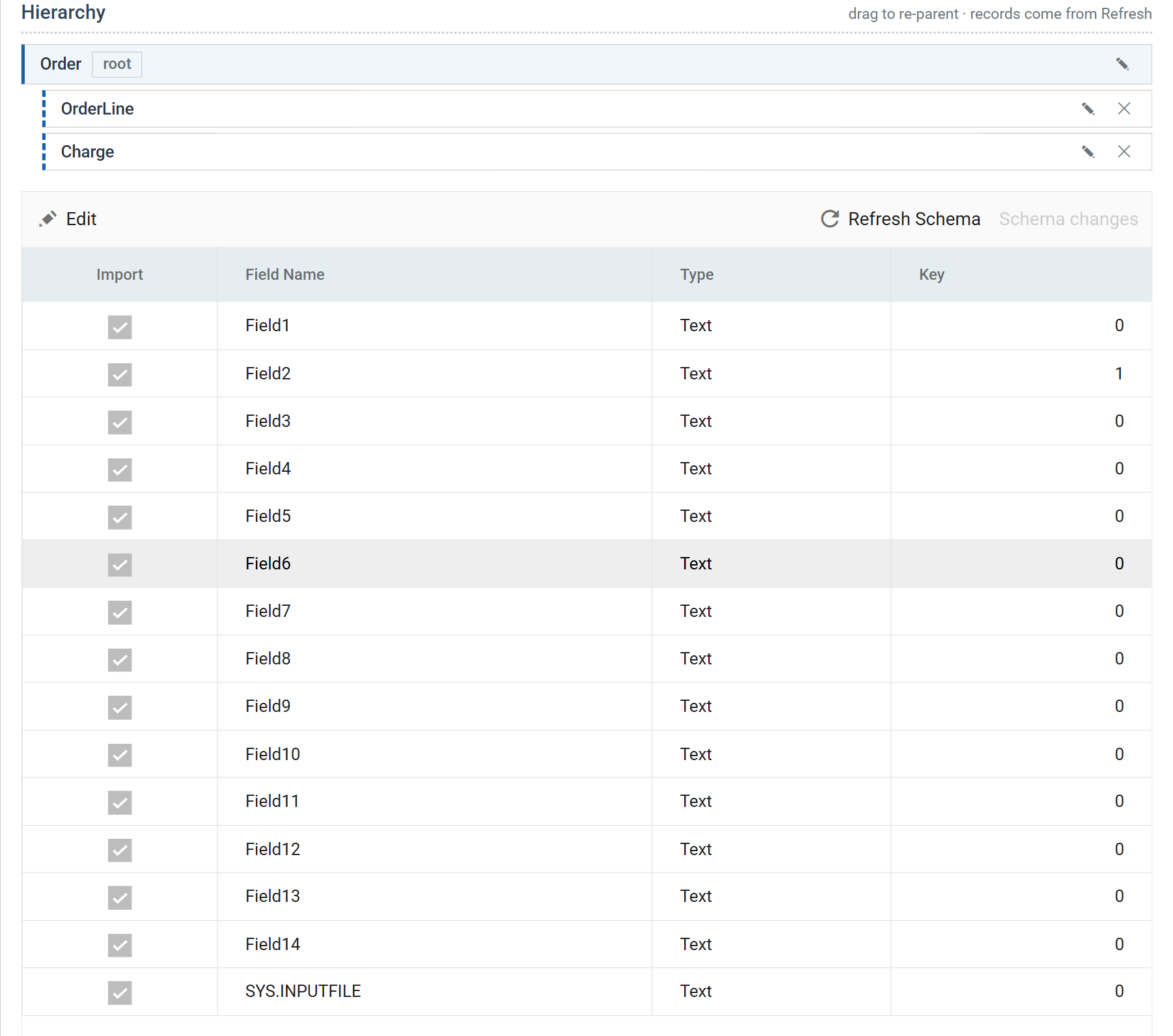Click the Import column header
Viewport: 1173px width, 1036px height.
[120, 275]
